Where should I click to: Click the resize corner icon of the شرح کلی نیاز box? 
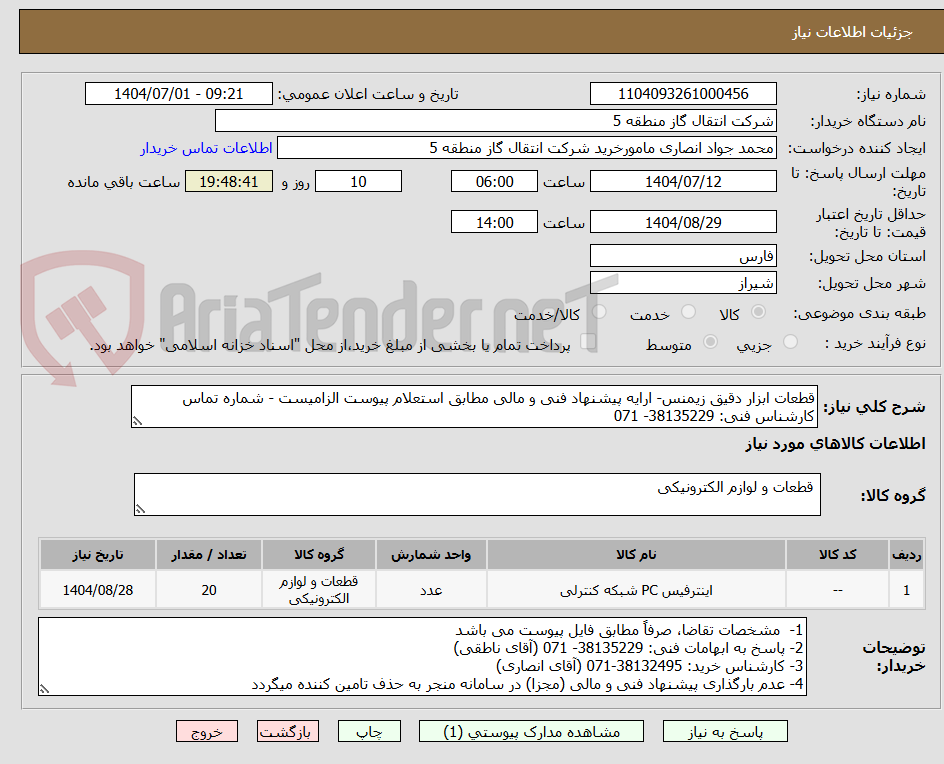pos(139,421)
